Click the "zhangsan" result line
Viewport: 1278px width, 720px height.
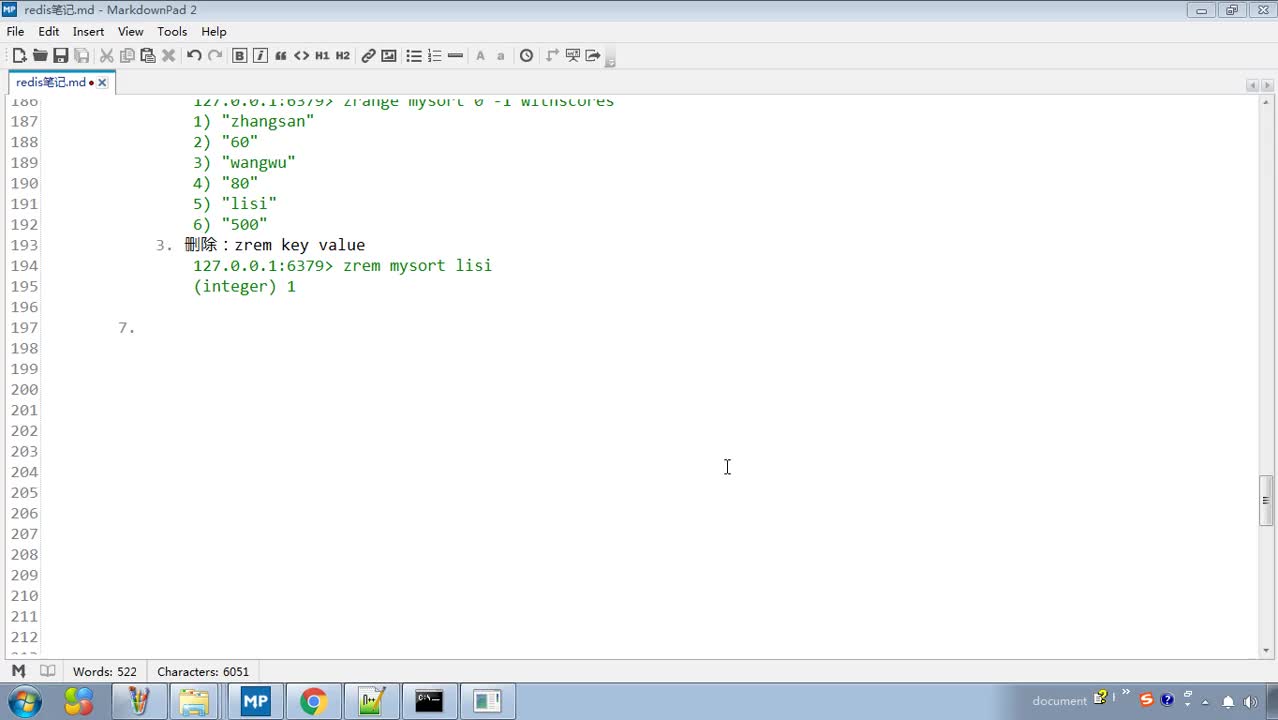[254, 121]
